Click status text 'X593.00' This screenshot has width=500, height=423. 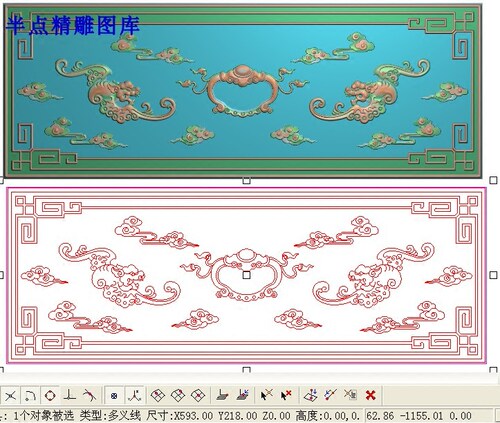pyautogui.click(x=193, y=416)
